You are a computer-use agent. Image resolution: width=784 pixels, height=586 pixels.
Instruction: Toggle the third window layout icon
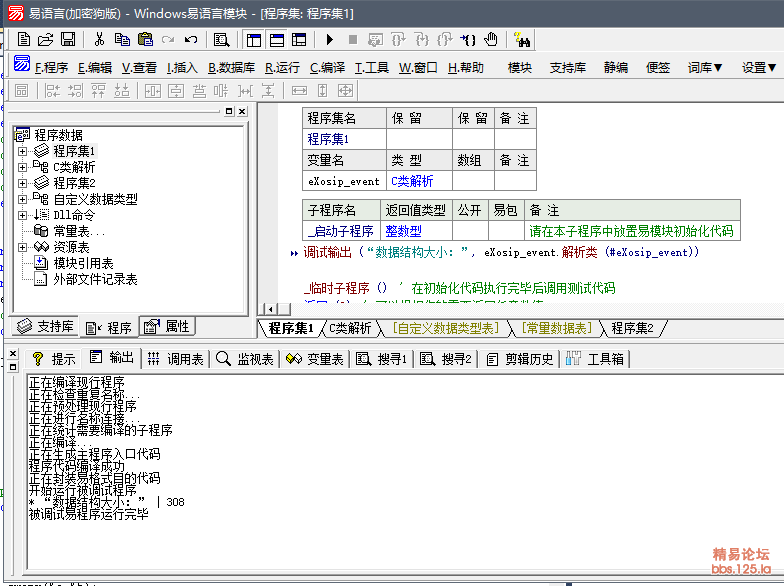pyautogui.click(x=299, y=40)
